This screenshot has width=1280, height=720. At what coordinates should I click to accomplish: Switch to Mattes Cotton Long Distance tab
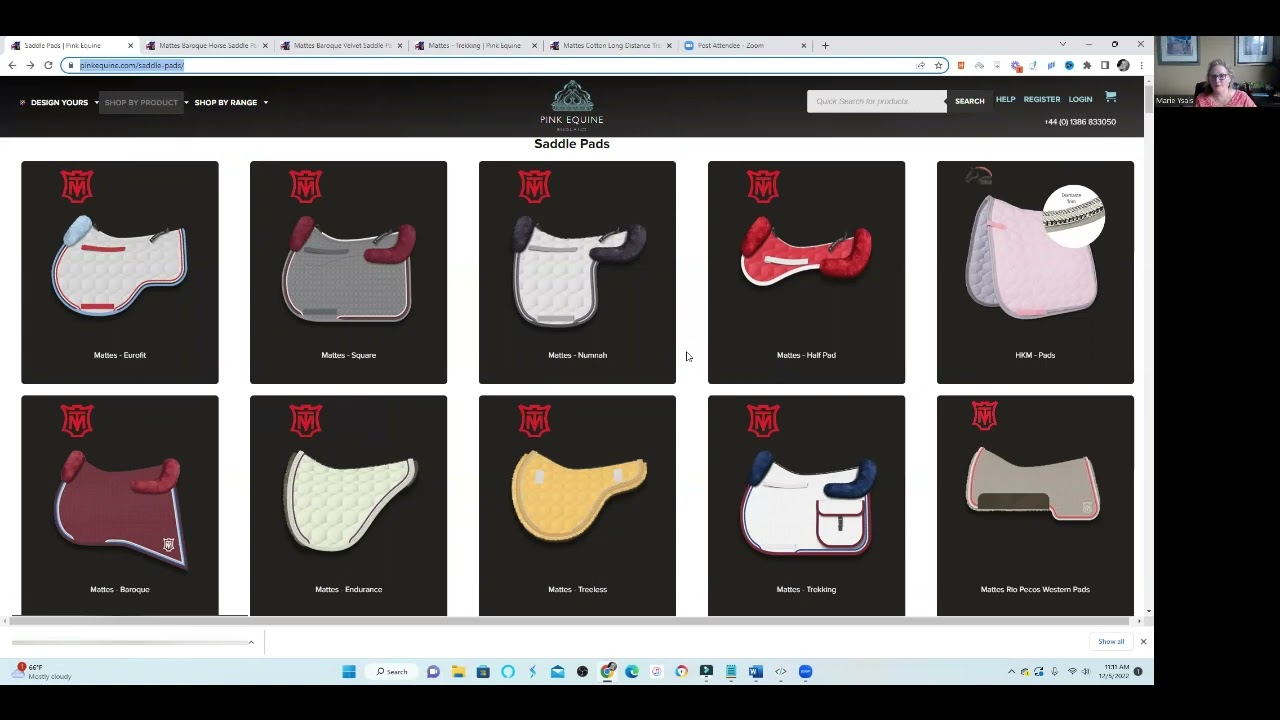click(611, 45)
